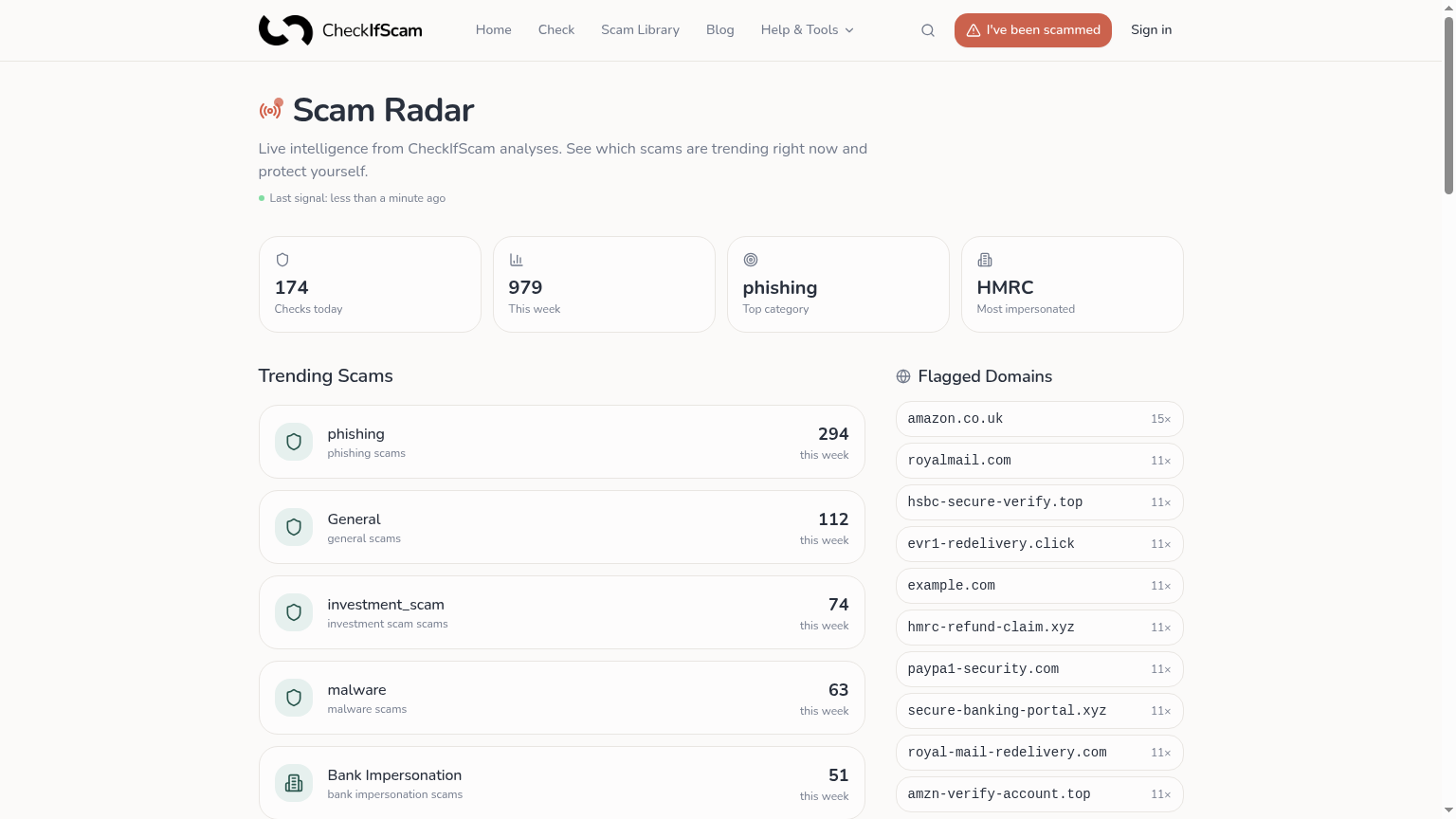Go to the Home menu item
This screenshot has width=1456, height=819.
pyautogui.click(x=494, y=30)
